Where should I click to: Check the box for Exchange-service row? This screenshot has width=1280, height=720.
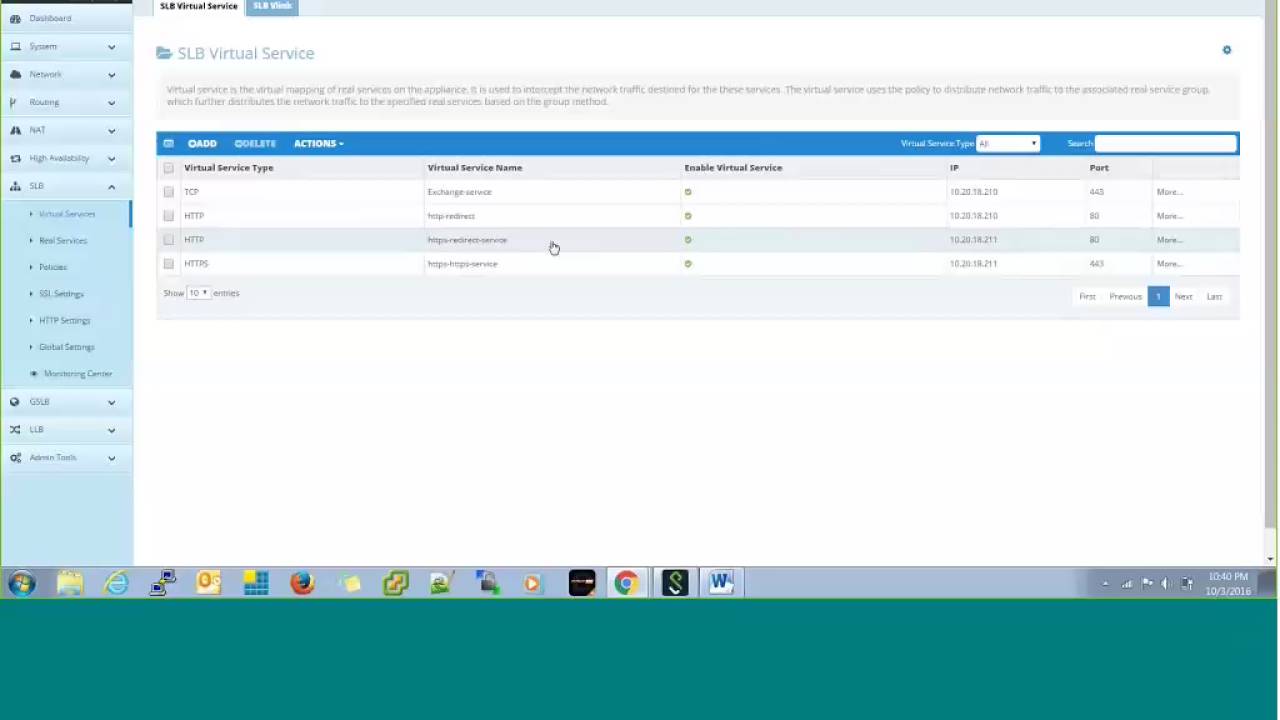tap(168, 192)
